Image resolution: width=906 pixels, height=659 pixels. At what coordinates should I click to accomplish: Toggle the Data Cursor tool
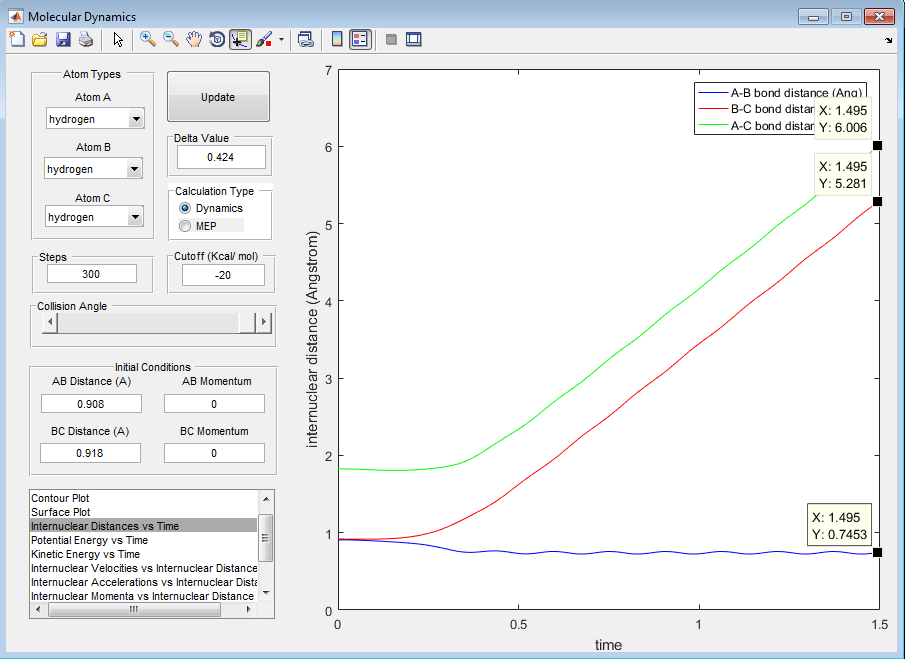pyautogui.click(x=240, y=39)
